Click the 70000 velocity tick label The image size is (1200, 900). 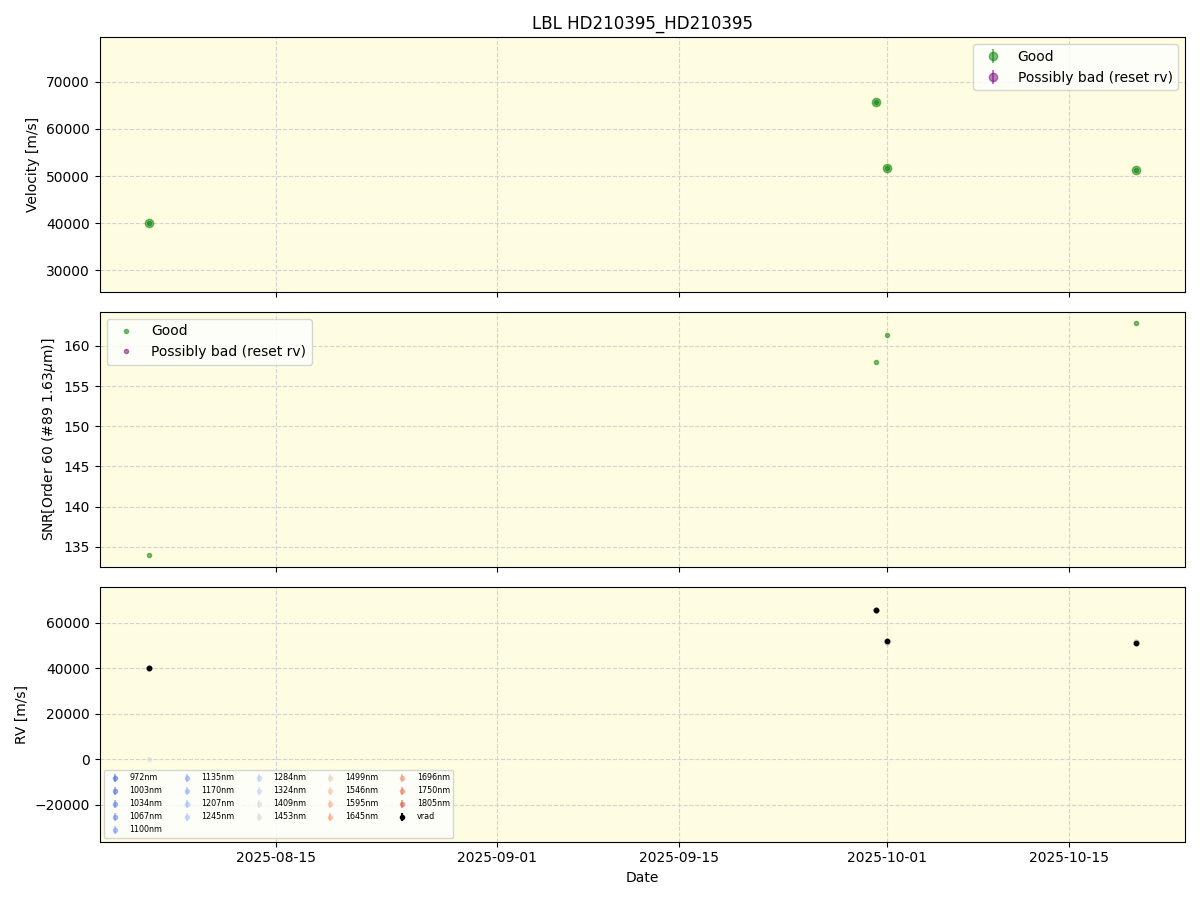coord(70,82)
